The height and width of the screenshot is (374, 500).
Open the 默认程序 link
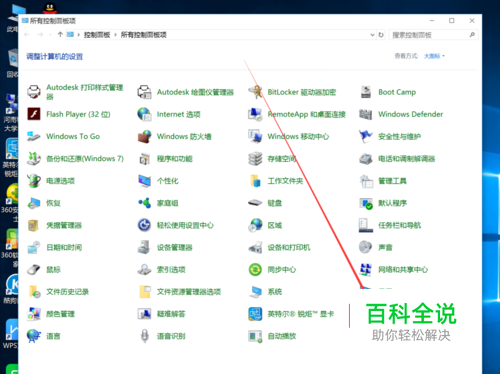point(392,203)
